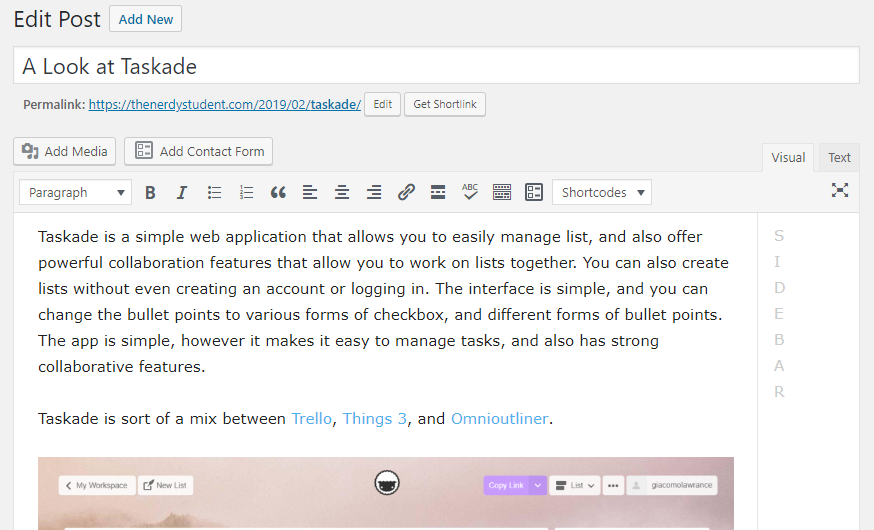The width and height of the screenshot is (874, 530).
Task: Click Edit permalink button
Action: click(x=382, y=104)
